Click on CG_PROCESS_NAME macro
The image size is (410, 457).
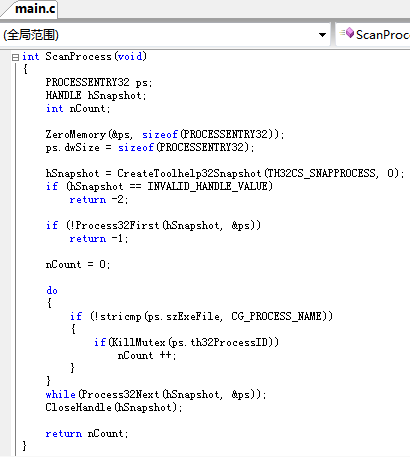click(x=277, y=316)
